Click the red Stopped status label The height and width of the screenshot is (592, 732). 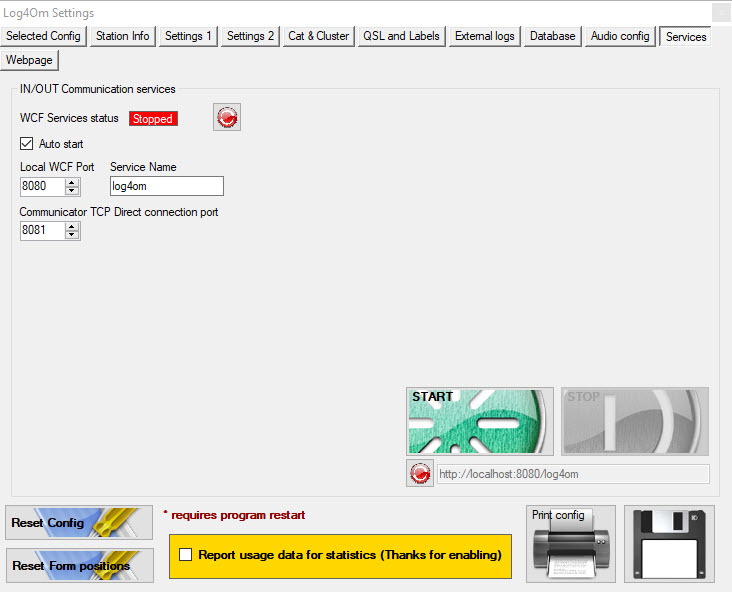pos(153,119)
